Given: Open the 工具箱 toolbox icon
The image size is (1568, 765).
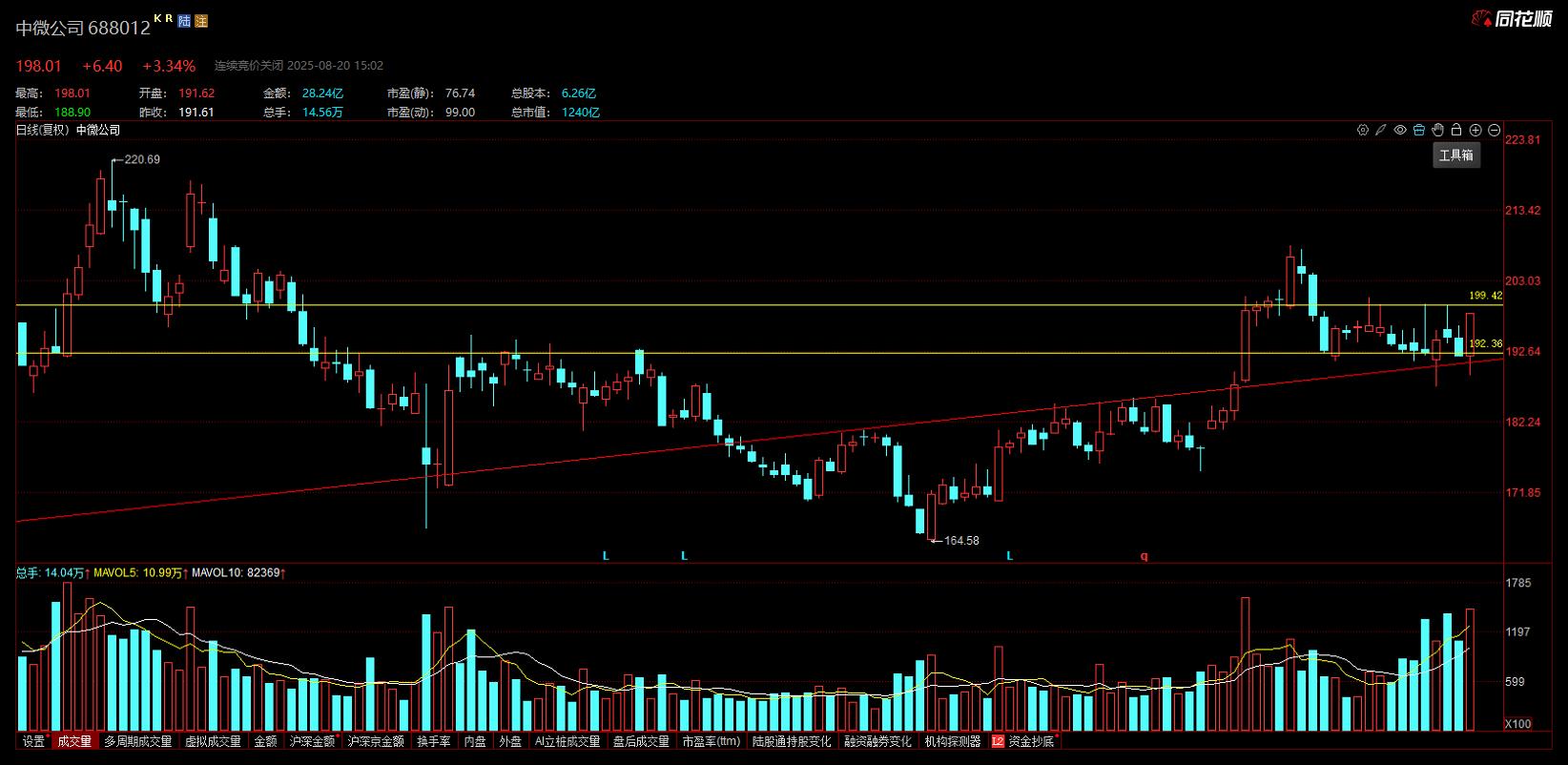Looking at the screenshot, I should tap(1419, 130).
